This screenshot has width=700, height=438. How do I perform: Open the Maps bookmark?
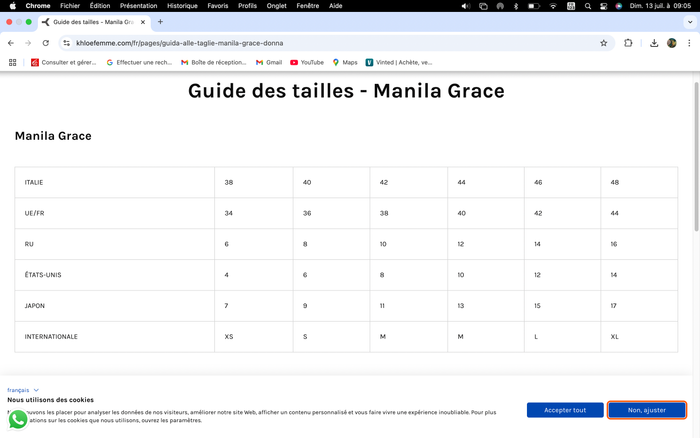tap(345, 63)
